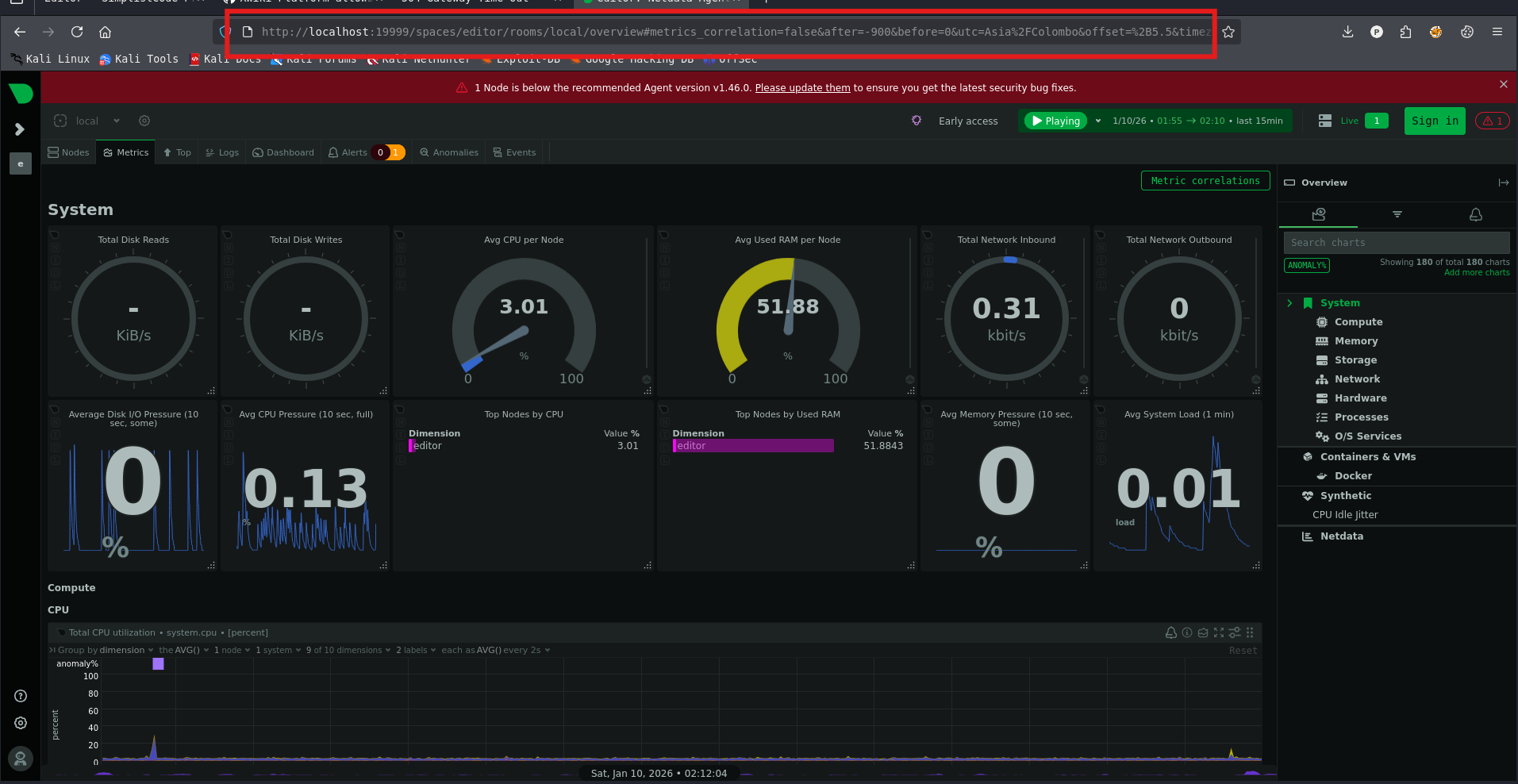Collapse the System tree section
This screenshot has height=784, width=1518.
1289,303
